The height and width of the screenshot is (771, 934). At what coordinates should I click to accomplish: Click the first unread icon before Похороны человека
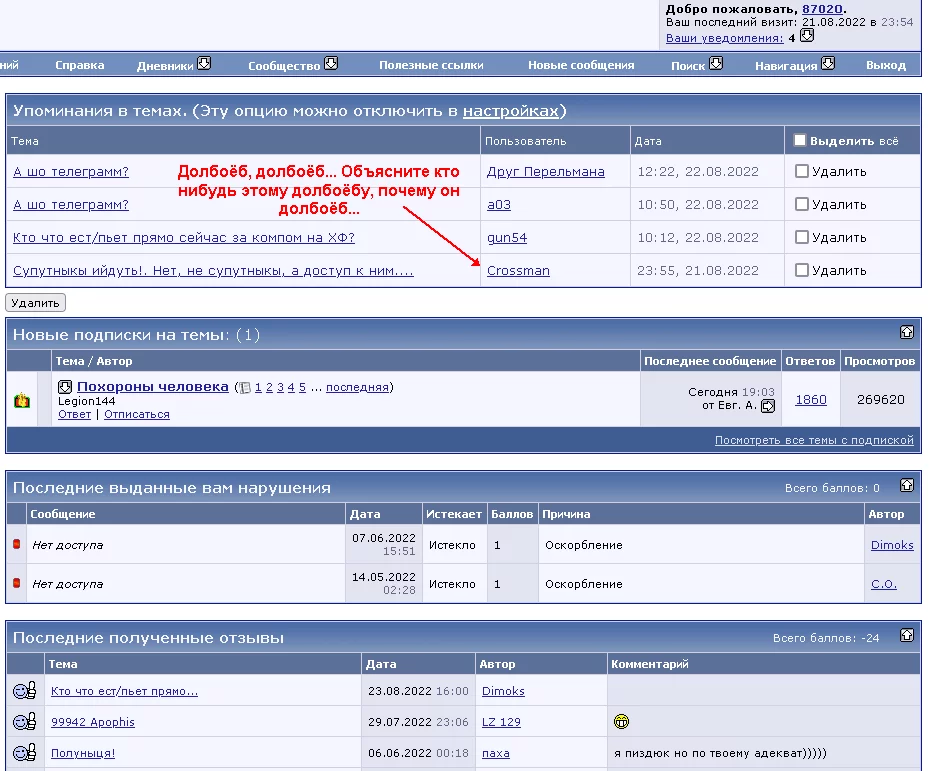click(x=65, y=387)
